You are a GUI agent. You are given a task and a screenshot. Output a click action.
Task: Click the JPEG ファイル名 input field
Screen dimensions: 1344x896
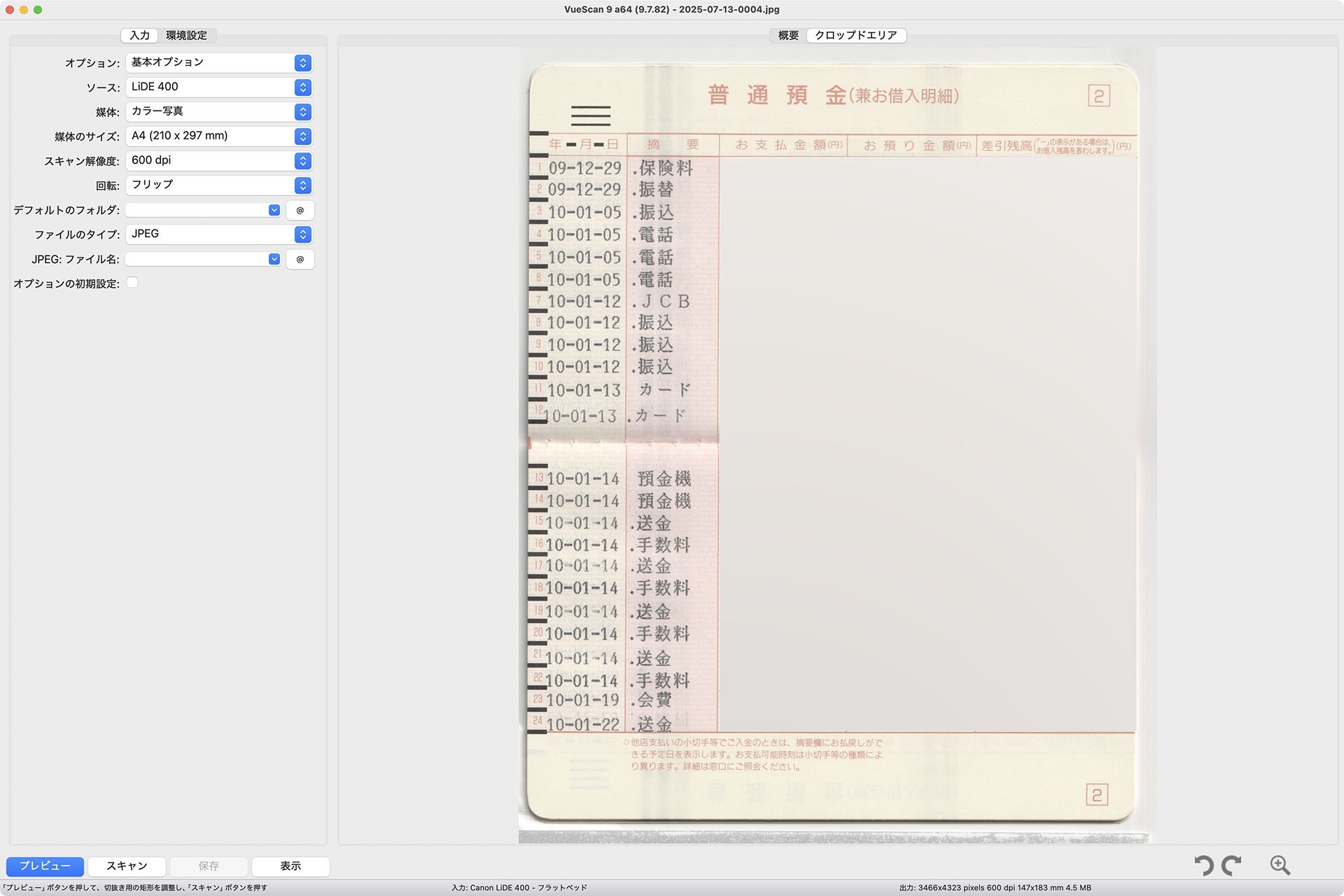coord(197,259)
